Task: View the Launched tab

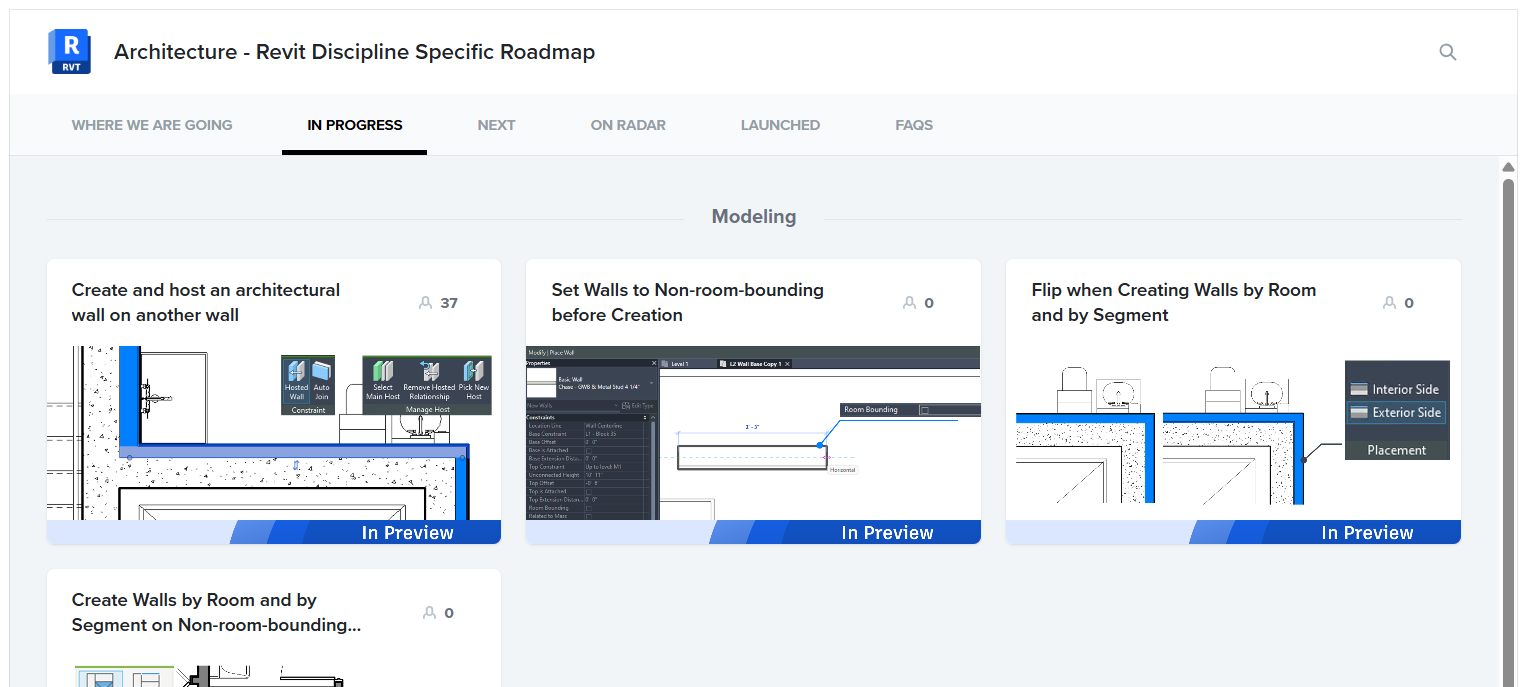Action: [x=780, y=125]
